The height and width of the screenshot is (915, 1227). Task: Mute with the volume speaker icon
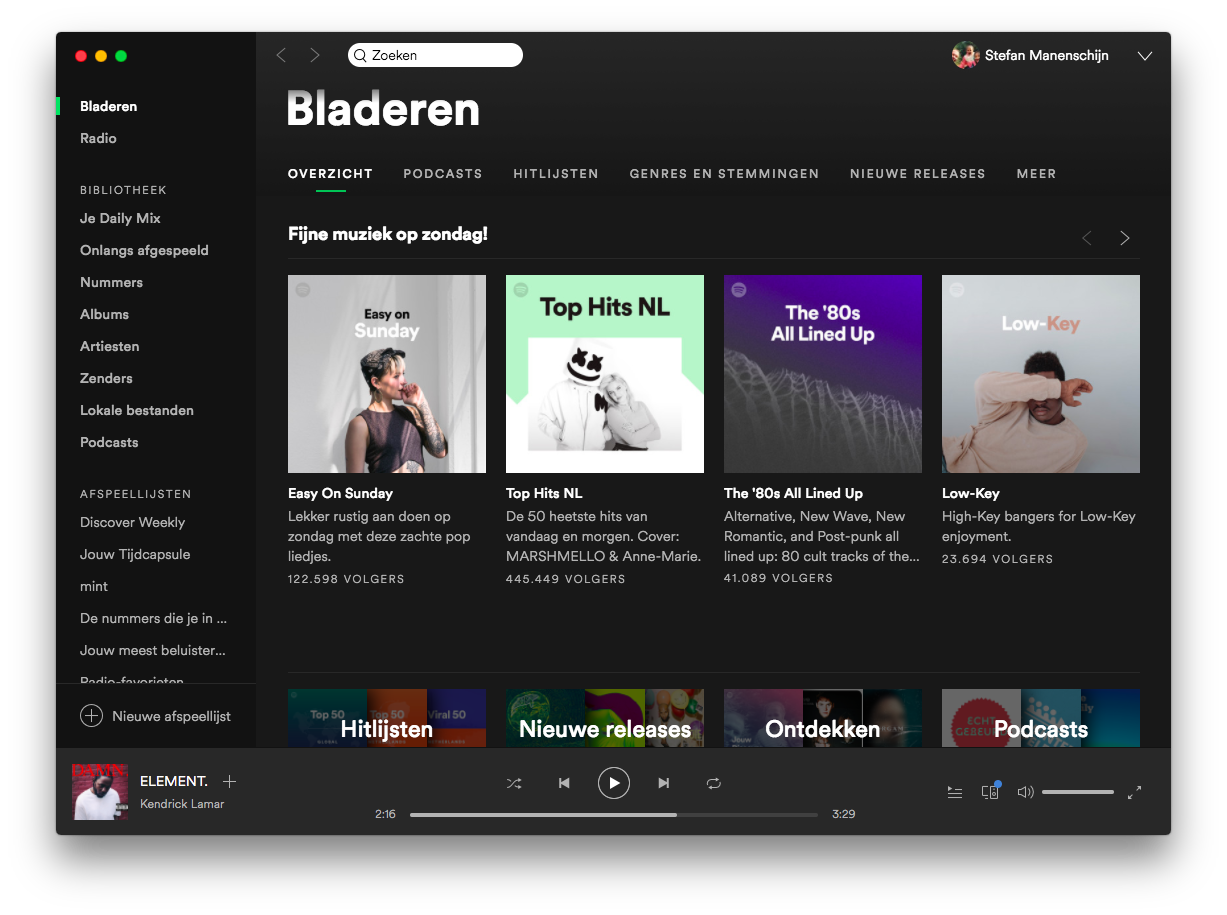coord(1025,792)
